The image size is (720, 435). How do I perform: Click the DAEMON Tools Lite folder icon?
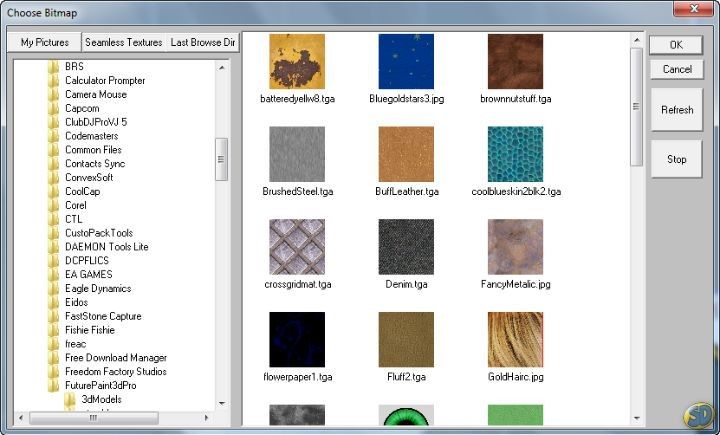53,247
